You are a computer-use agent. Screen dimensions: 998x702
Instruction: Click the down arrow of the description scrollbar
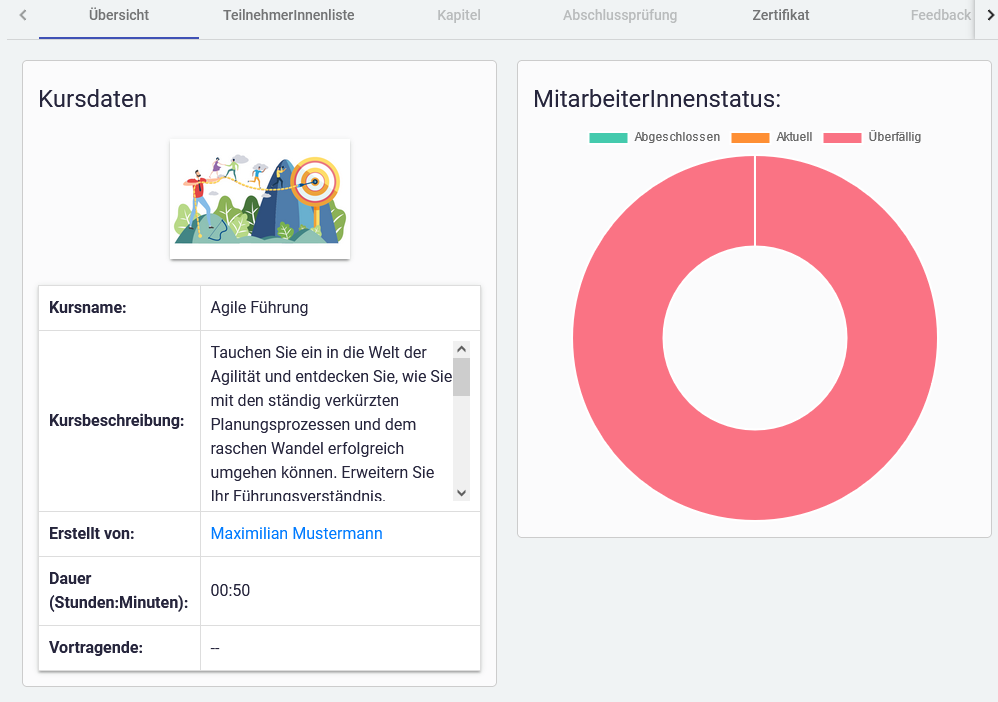click(x=461, y=493)
